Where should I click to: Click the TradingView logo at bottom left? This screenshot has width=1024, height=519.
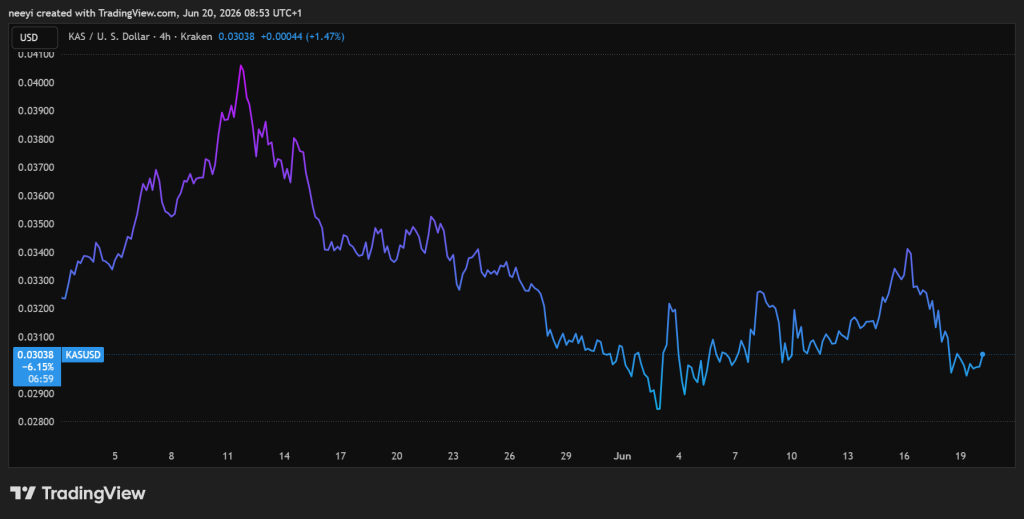coord(78,494)
